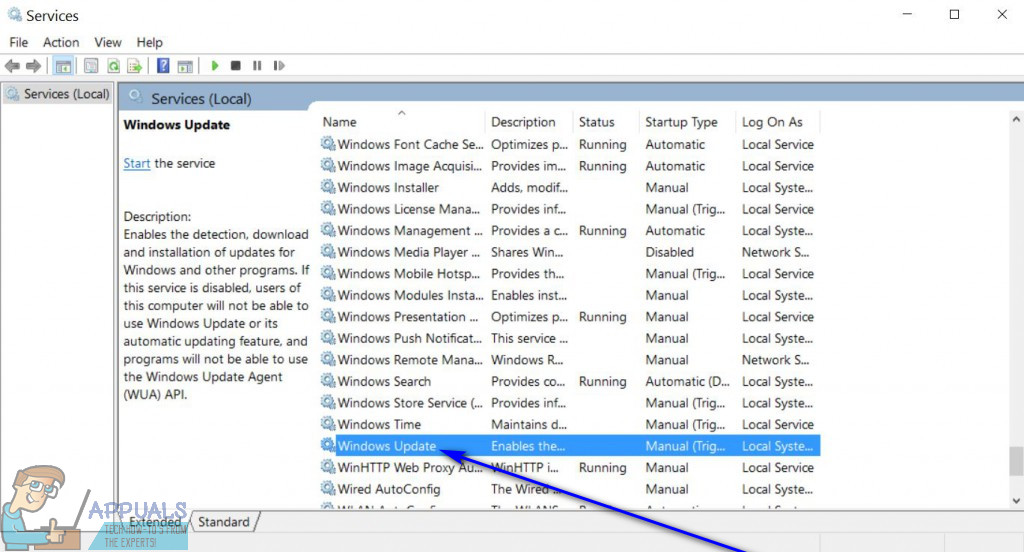Click the 'Start' the service link
This screenshot has height=552, width=1024.
(137, 164)
